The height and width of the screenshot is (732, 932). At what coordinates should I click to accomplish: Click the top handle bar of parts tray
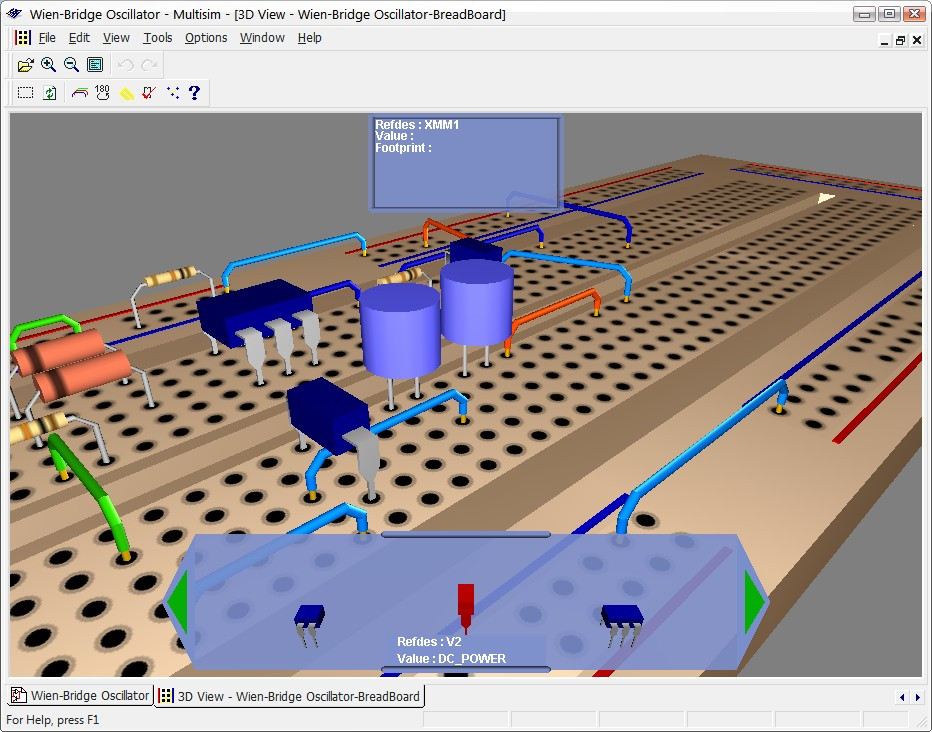point(465,534)
